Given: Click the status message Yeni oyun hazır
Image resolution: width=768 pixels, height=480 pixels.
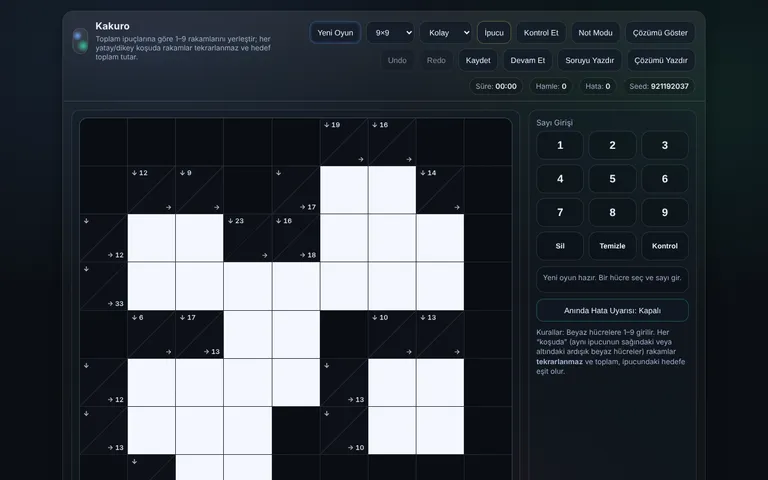Looking at the screenshot, I should 612,278.
